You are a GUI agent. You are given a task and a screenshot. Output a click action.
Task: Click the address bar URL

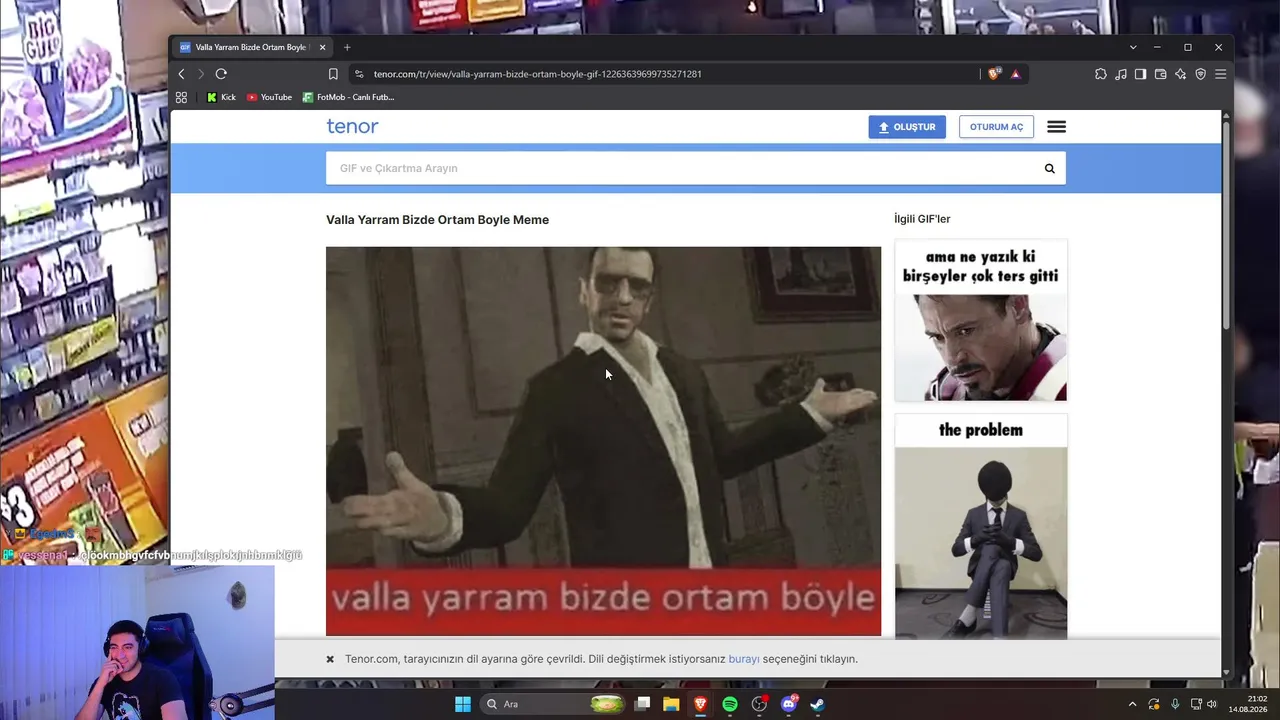click(537, 74)
